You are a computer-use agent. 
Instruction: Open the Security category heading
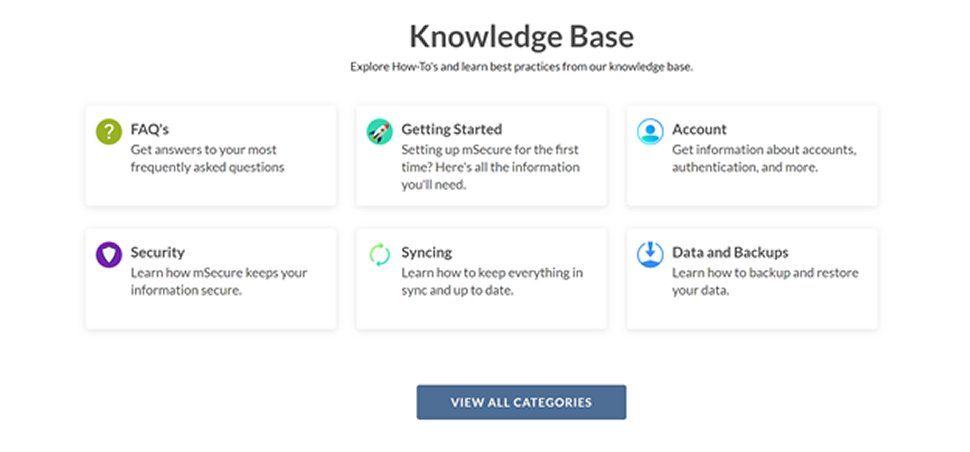pos(157,252)
